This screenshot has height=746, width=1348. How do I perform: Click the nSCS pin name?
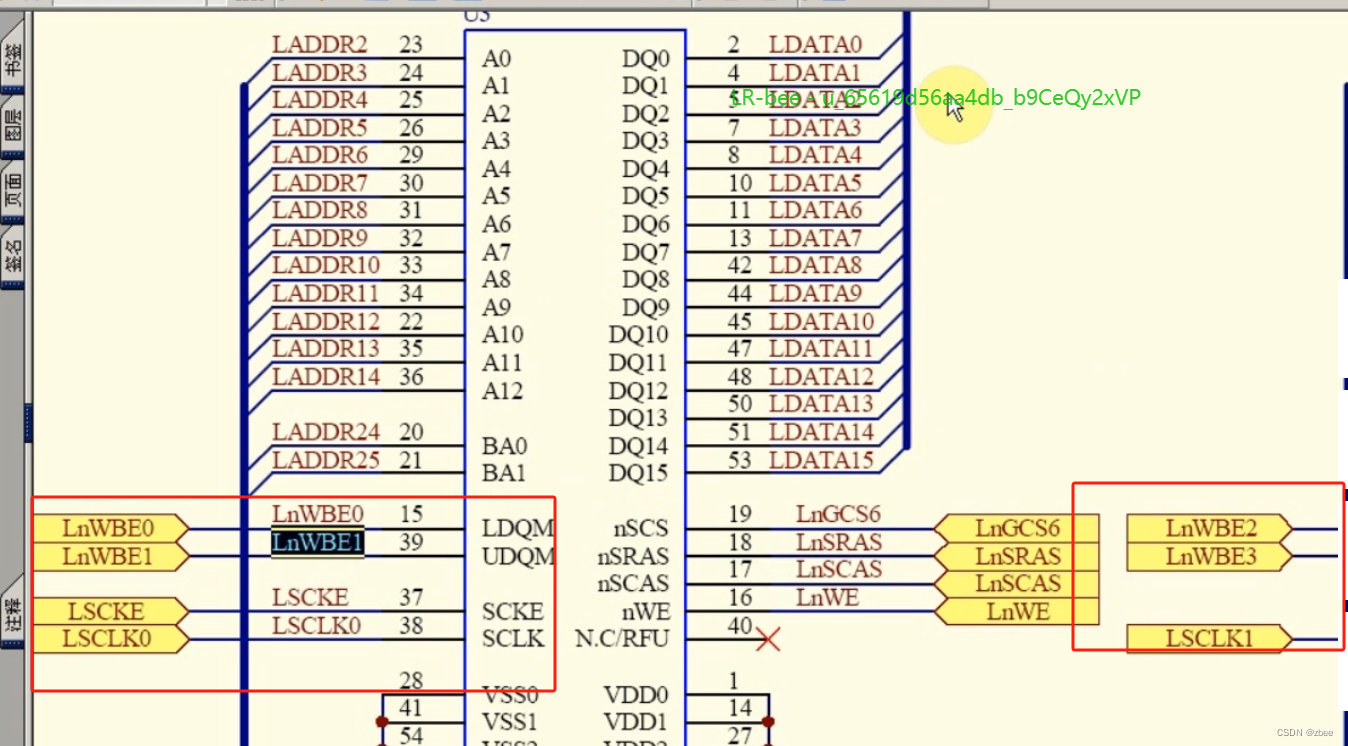click(x=640, y=528)
